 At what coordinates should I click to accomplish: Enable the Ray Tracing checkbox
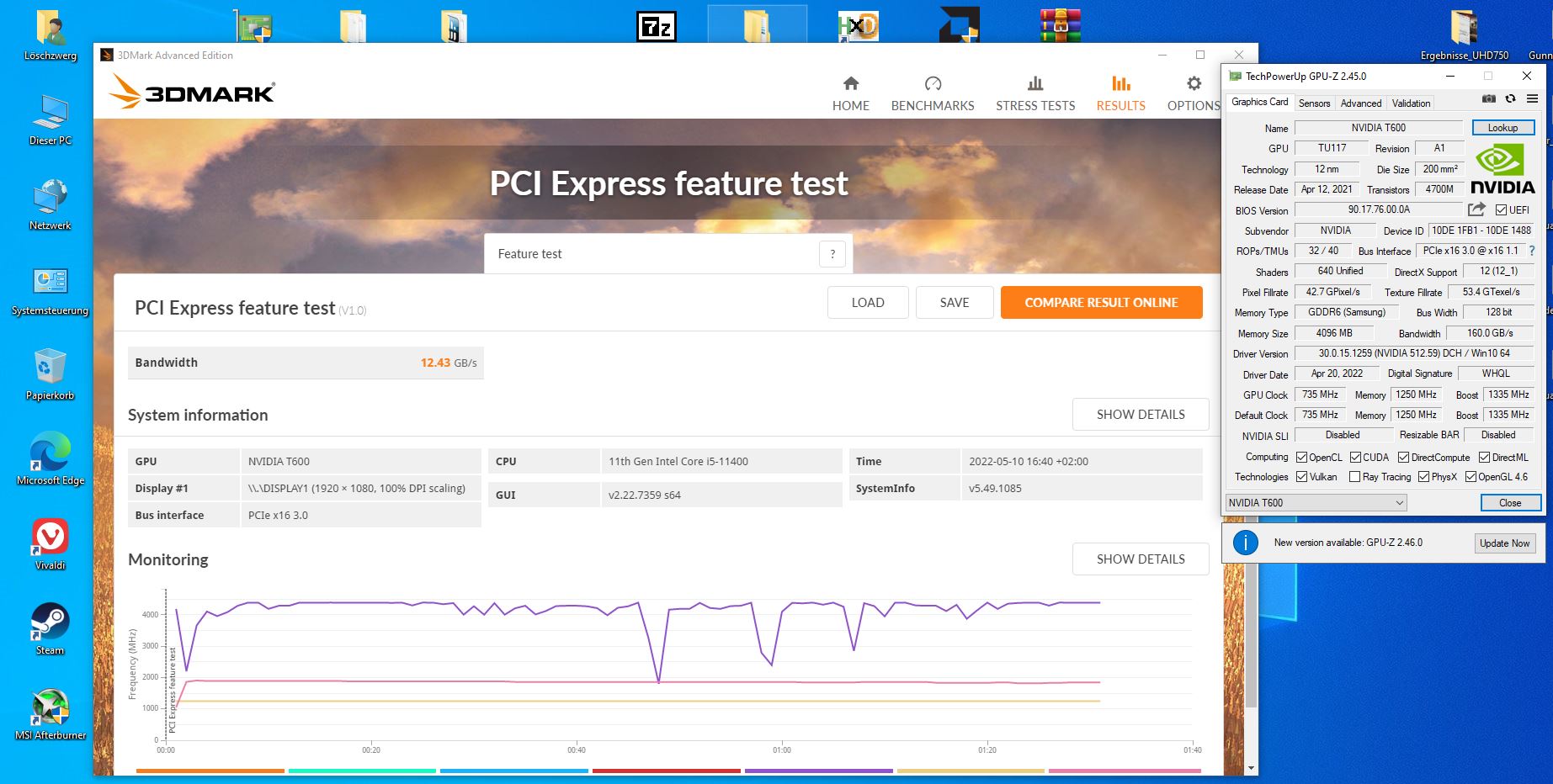click(1354, 477)
